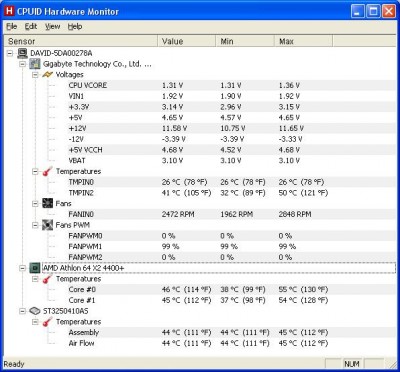Click the AMD Athlon processor chip icon
This screenshot has width=400, height=372.
[x=35, y=268]
